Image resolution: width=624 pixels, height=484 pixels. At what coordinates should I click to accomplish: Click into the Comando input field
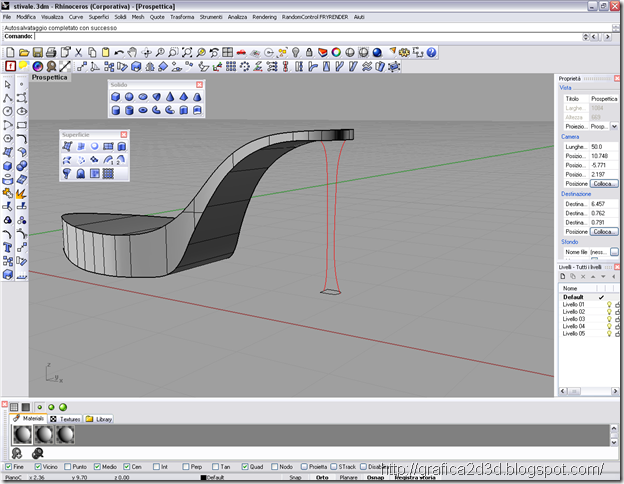pos(308,37)
